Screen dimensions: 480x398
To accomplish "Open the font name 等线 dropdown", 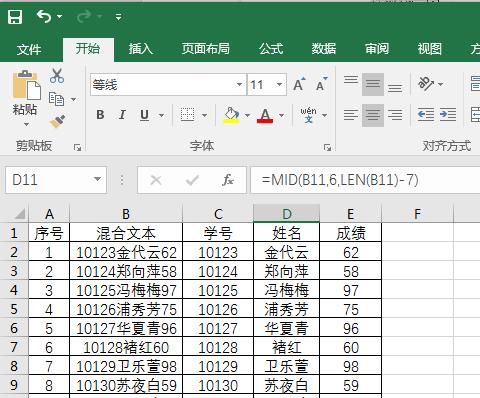I will point(239,85).
